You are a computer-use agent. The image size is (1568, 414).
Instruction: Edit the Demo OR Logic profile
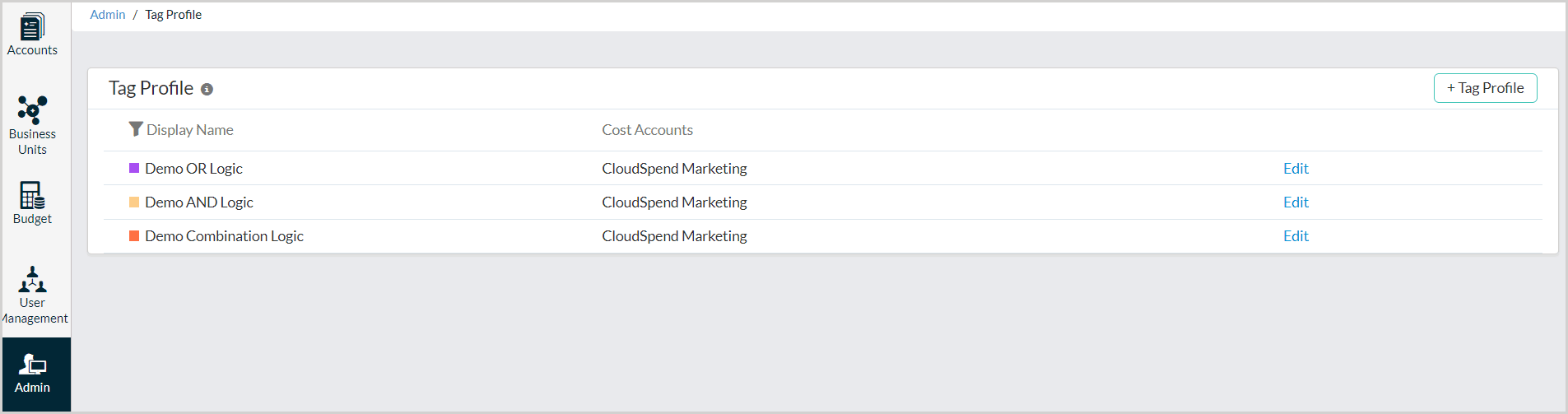(x=1295, y=169)
